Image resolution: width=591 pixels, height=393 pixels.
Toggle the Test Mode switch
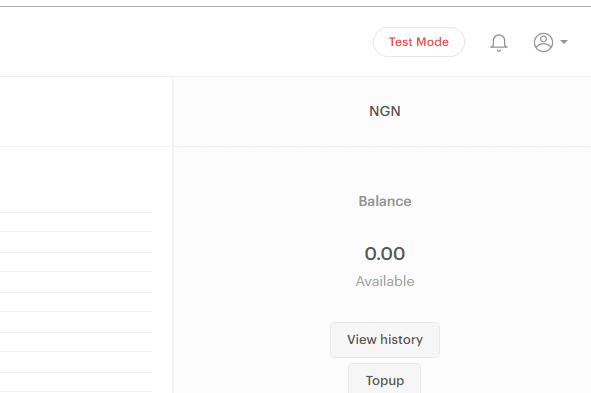[419, 42]
